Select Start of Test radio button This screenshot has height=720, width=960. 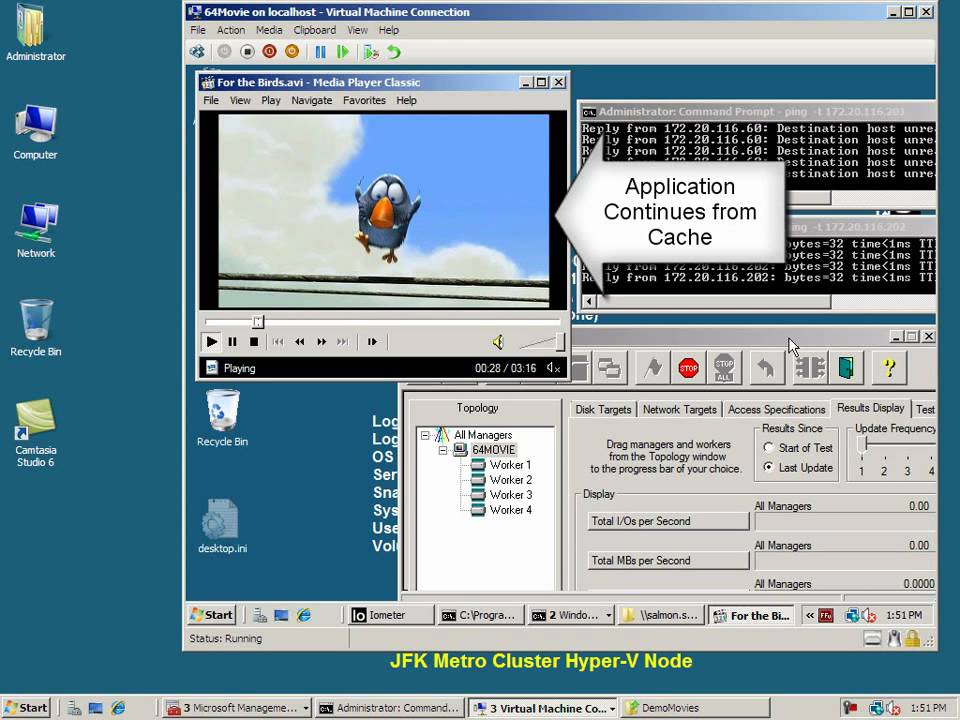pos(769,448)
